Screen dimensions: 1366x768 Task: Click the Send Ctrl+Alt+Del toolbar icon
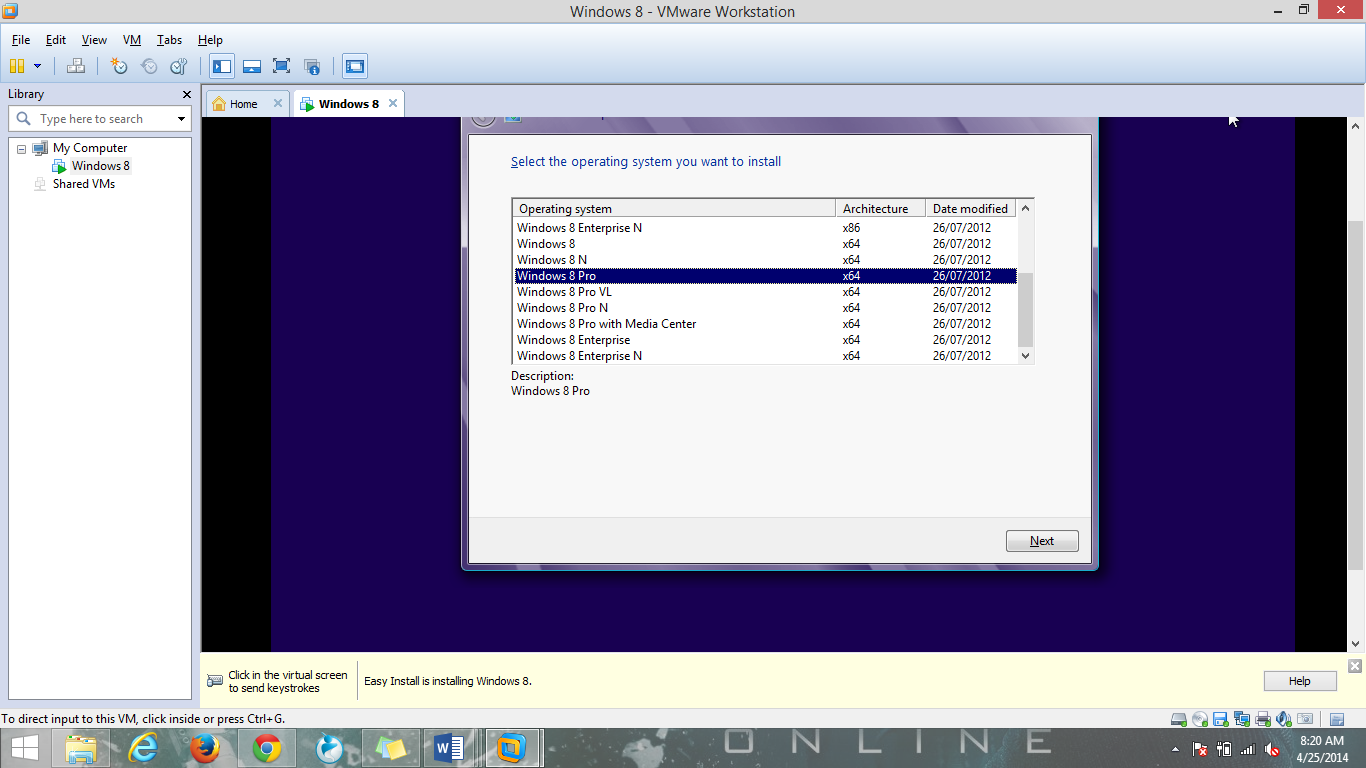(x=76, y=66)
